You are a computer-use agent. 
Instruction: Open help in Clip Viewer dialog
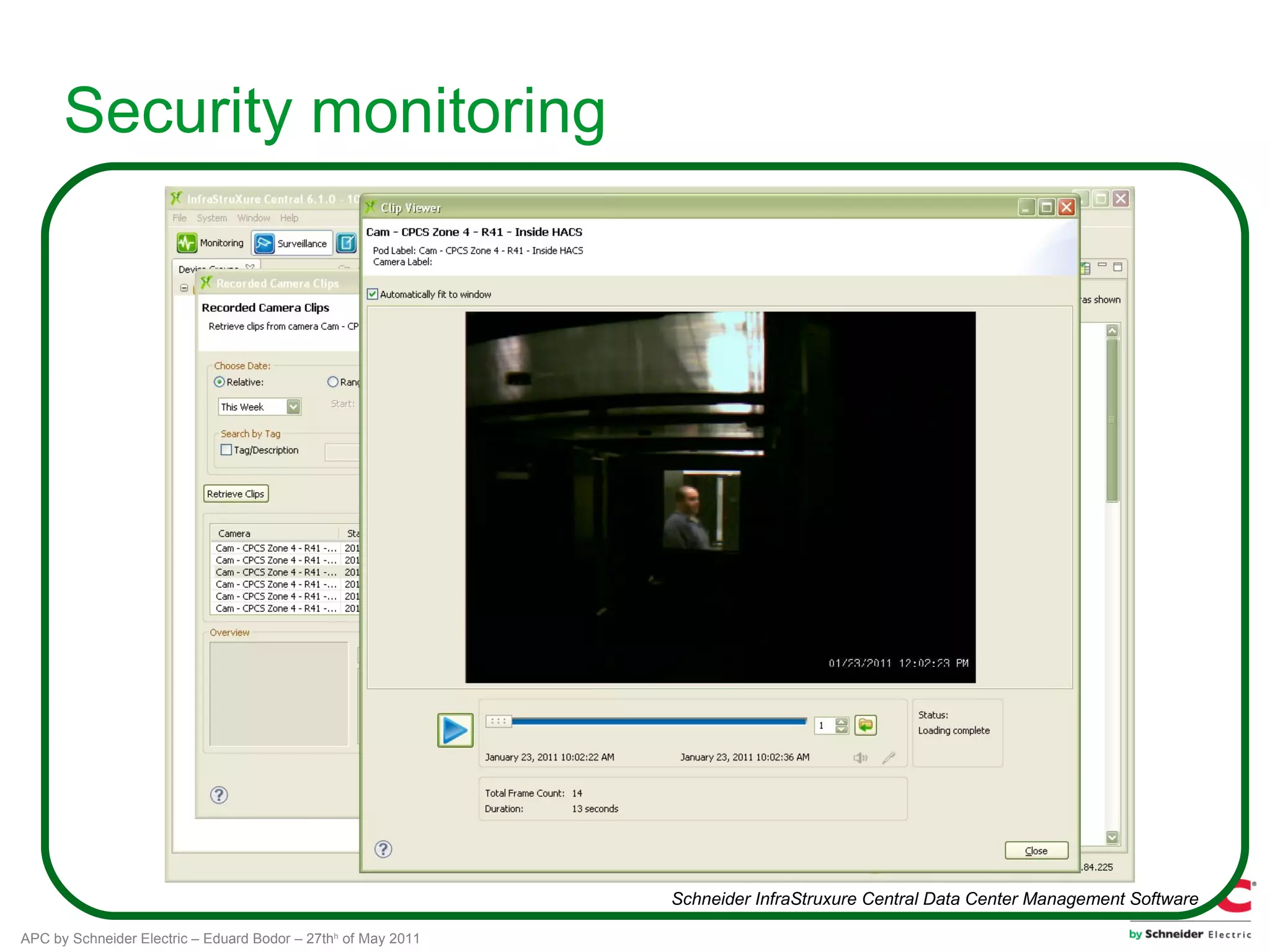[x=383, y=849]
